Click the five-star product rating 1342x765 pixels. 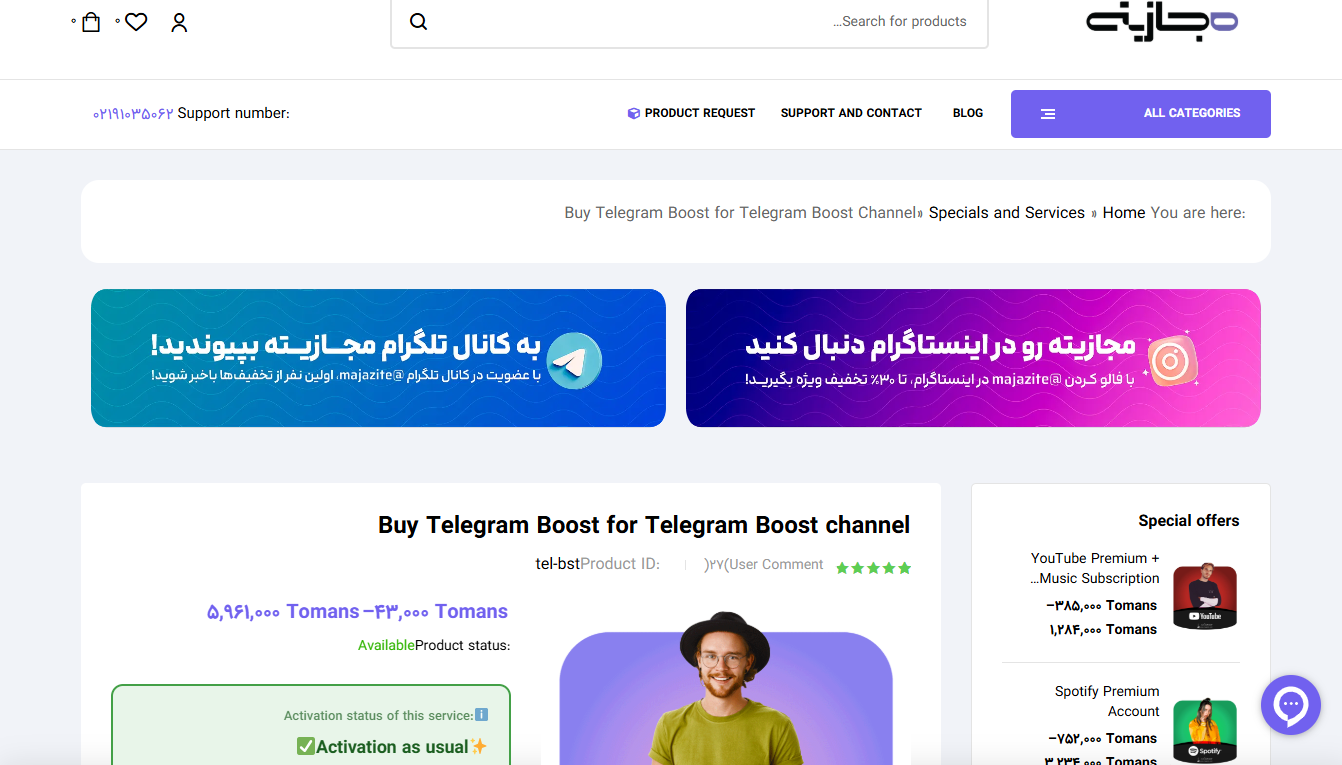click(x=873, y=568)
